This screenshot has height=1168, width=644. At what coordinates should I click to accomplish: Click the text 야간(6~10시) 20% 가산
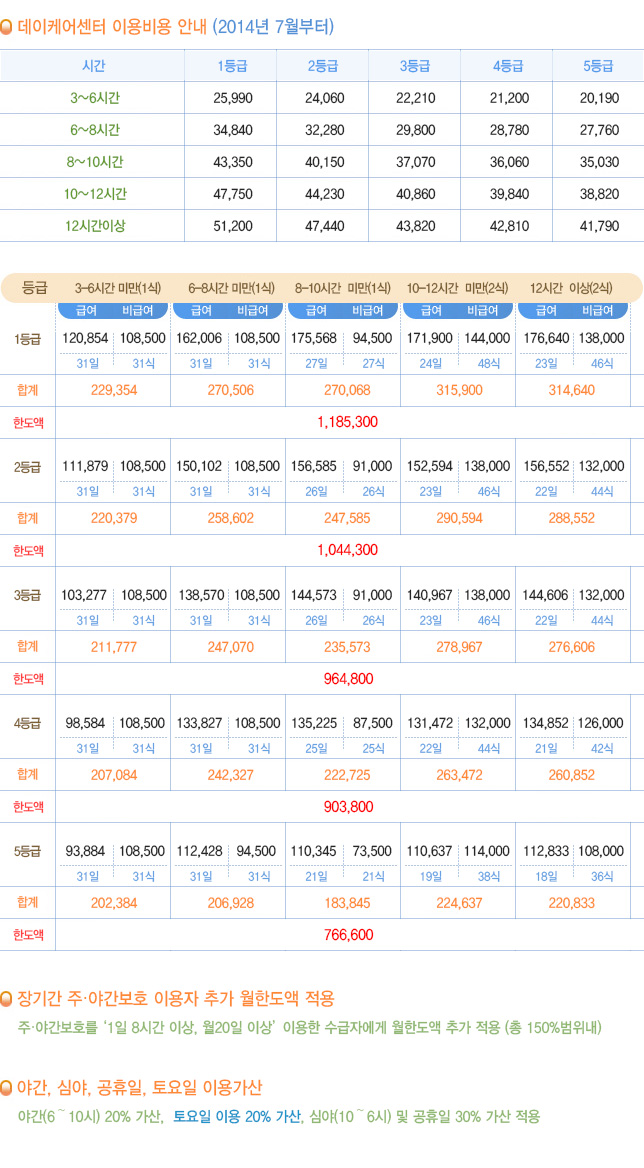pyautogui.click(x=90, y=1117)
